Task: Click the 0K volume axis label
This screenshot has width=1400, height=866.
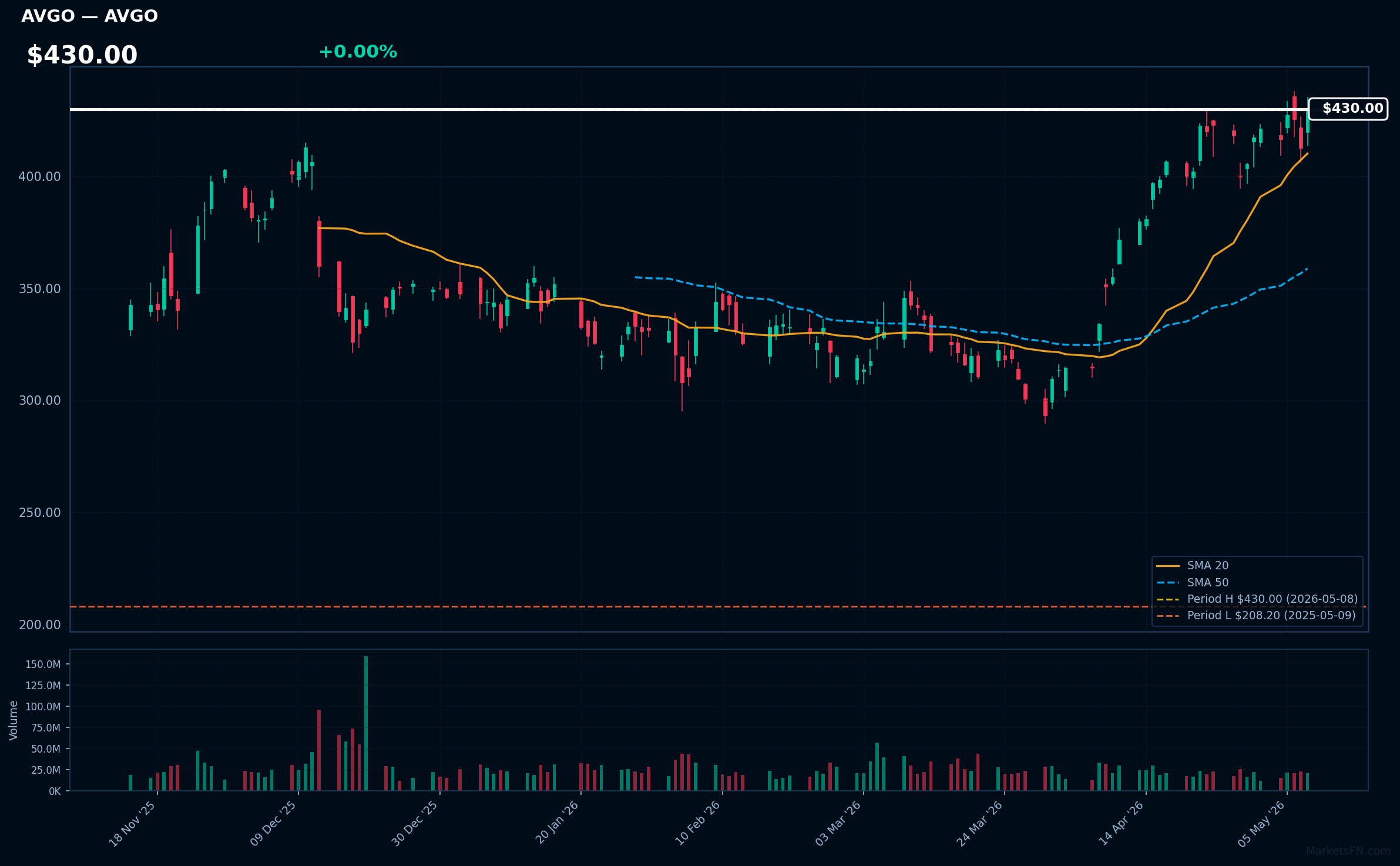Action: click(x=55, y=791)
